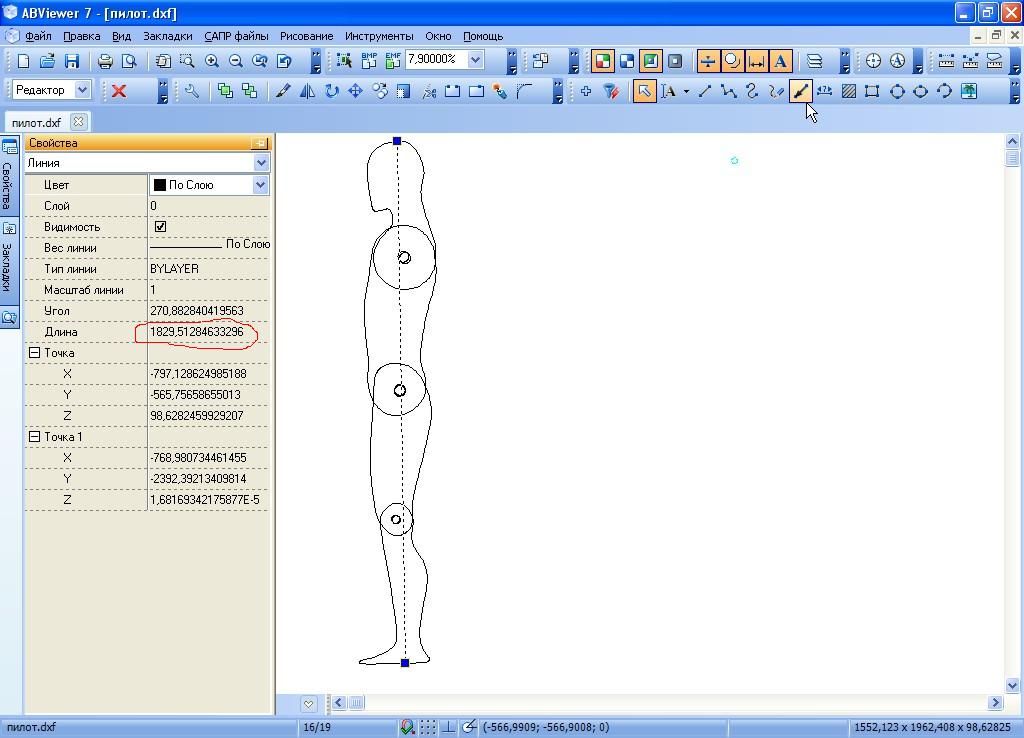This screenshot has width=1024, height=738.
Task: Open the zoom percentage dropdown
Action: click(476, 60)
